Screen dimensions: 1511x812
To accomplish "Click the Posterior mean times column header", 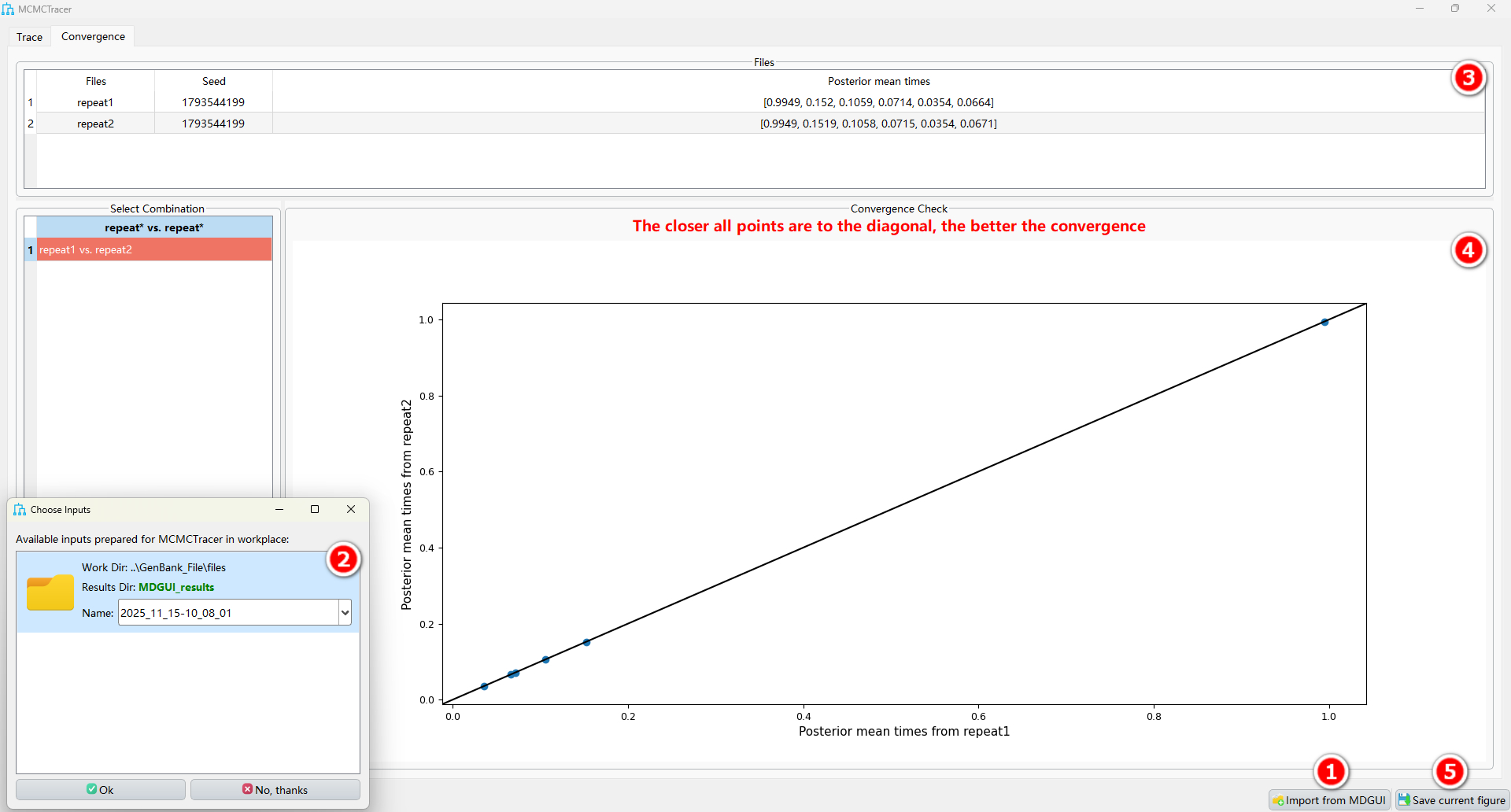I will pos(878,81).
